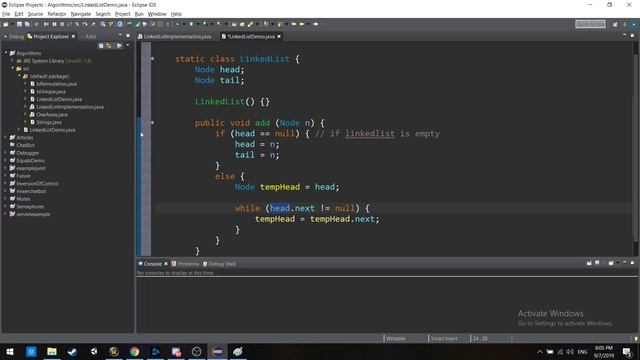640x360 pixels.
Task: Open Windows notification center
Action: 627,351
